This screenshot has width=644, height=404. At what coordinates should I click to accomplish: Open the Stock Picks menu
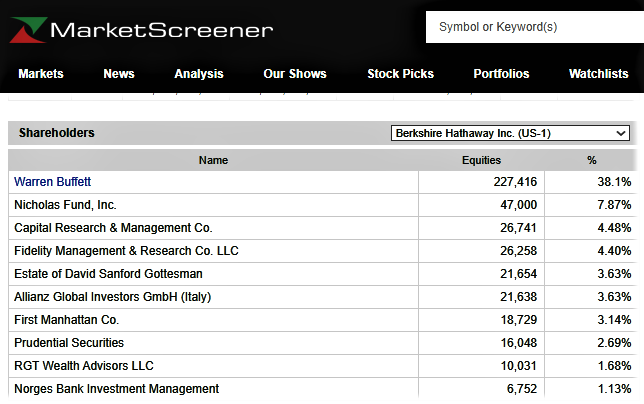click(400, 73)
